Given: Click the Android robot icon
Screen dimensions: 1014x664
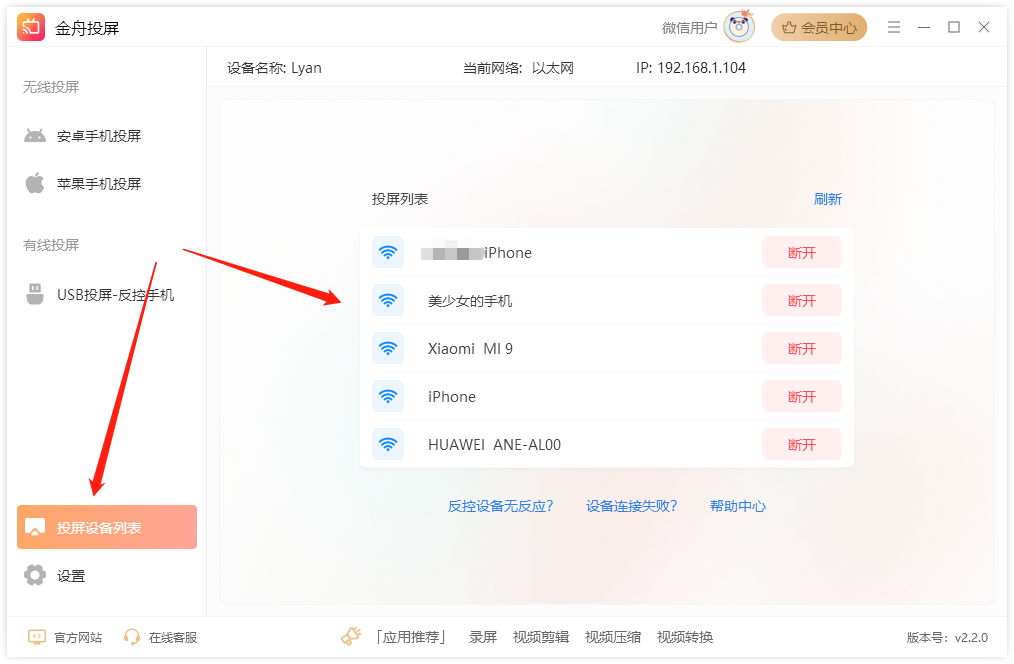Looking at the screenshot, I should (35, 136).
